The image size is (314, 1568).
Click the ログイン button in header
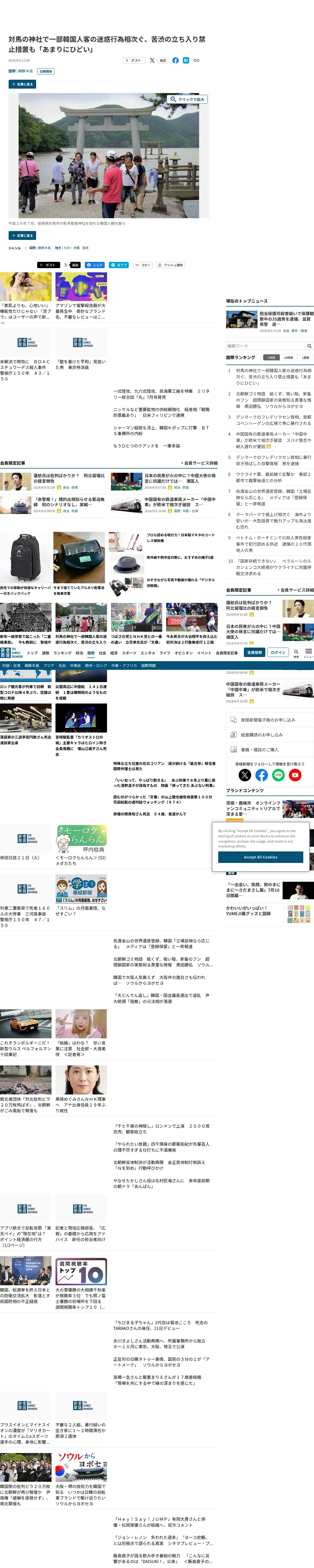(278, 653)
